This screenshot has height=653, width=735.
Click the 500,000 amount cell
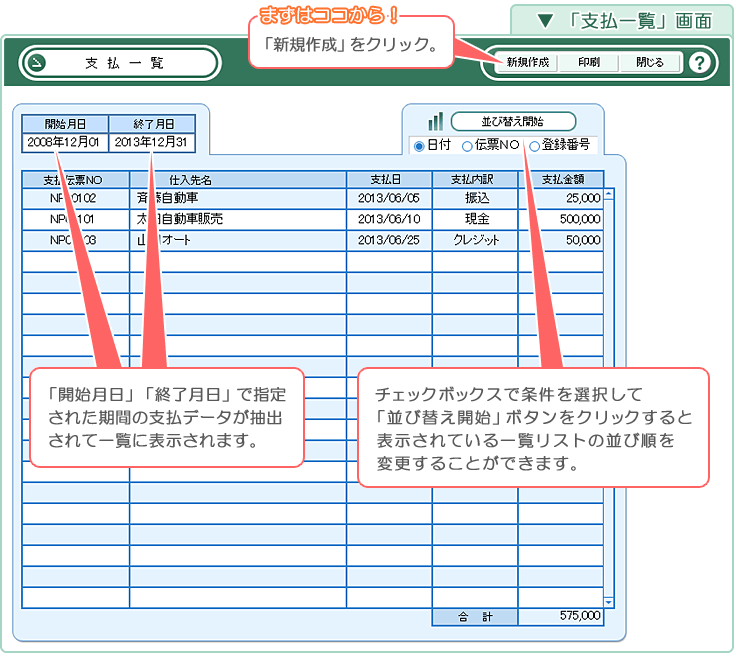(x=561, y=219)
